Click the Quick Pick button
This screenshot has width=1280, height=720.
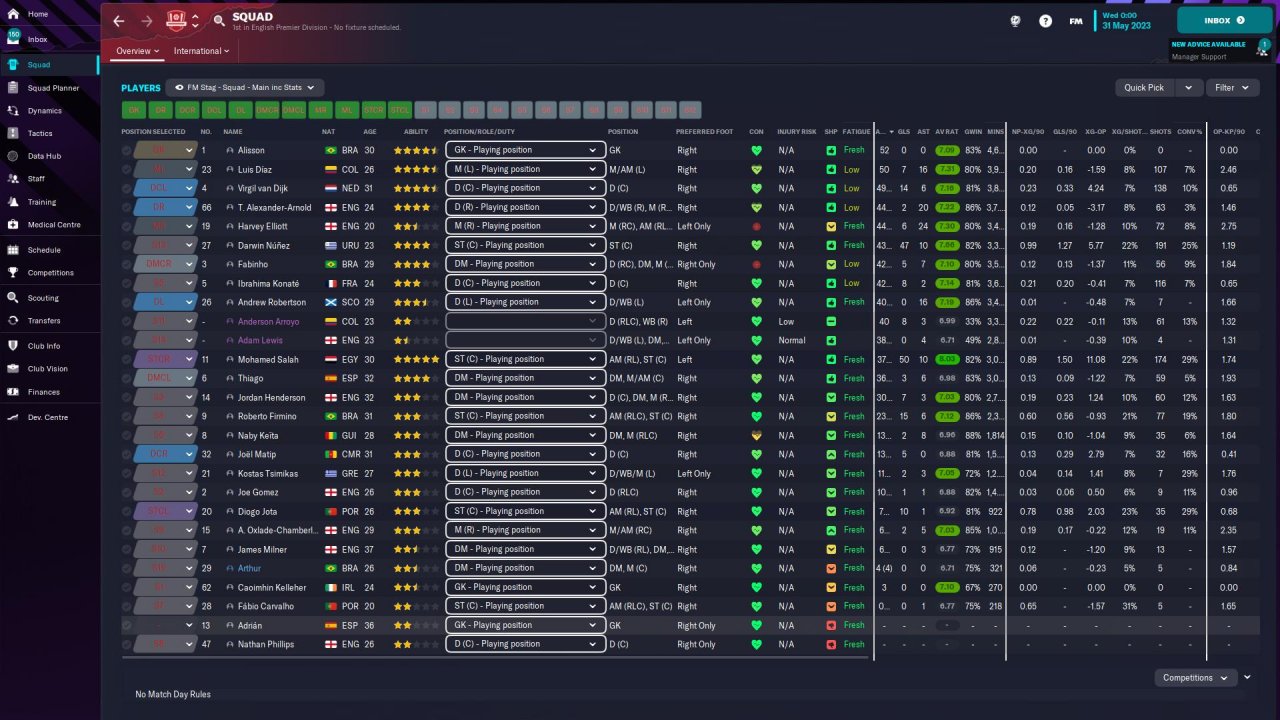(1145, 88)
